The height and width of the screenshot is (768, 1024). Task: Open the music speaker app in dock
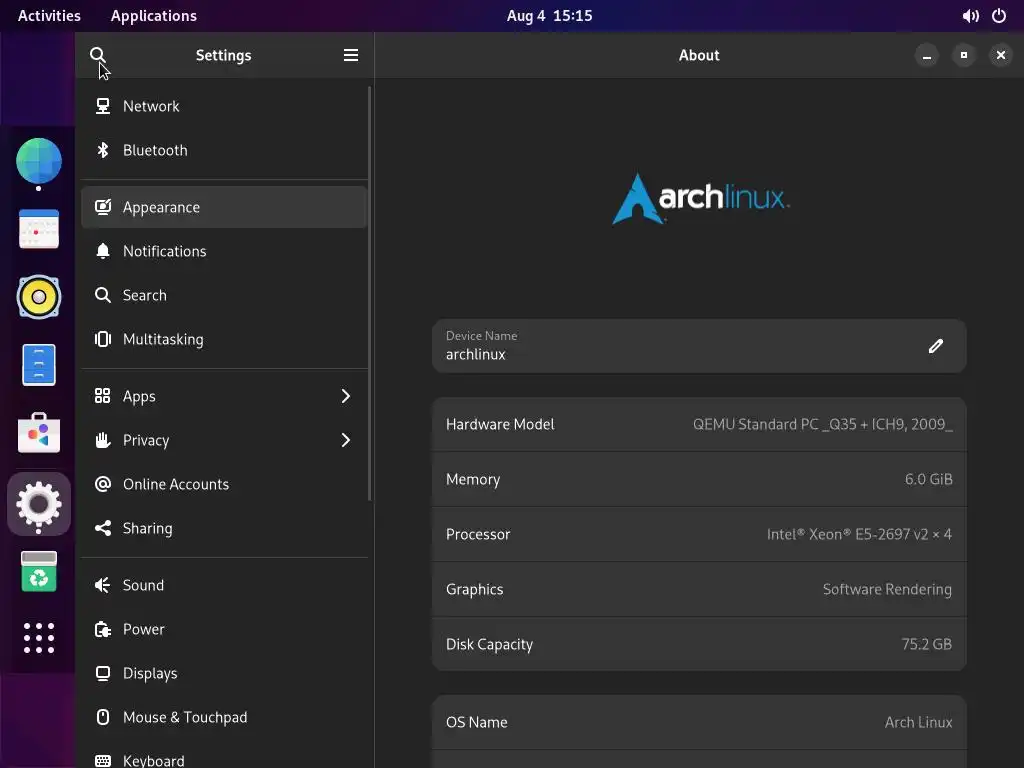click(x=39, y=297)
